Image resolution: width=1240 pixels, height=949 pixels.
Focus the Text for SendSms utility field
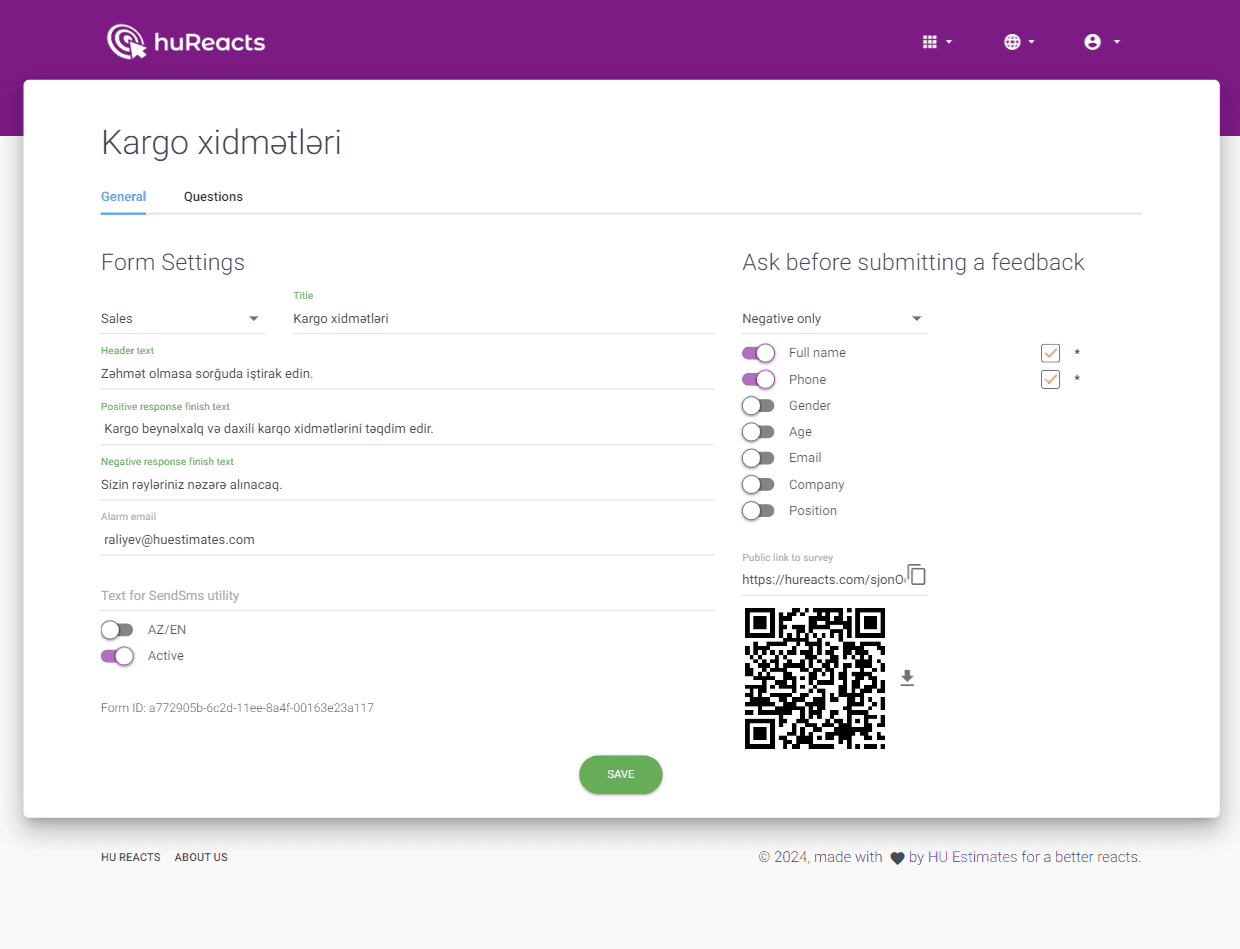click(x=407, y=596)
